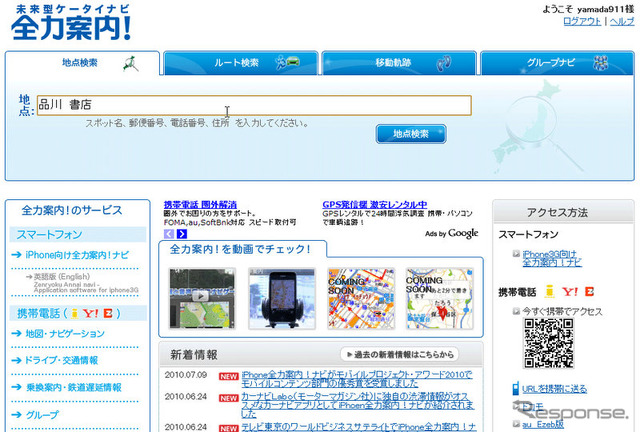Click the 携帯電話 圏外解消 ad link
The height and width of the screenshot is (432, 640).
(200, 205)
